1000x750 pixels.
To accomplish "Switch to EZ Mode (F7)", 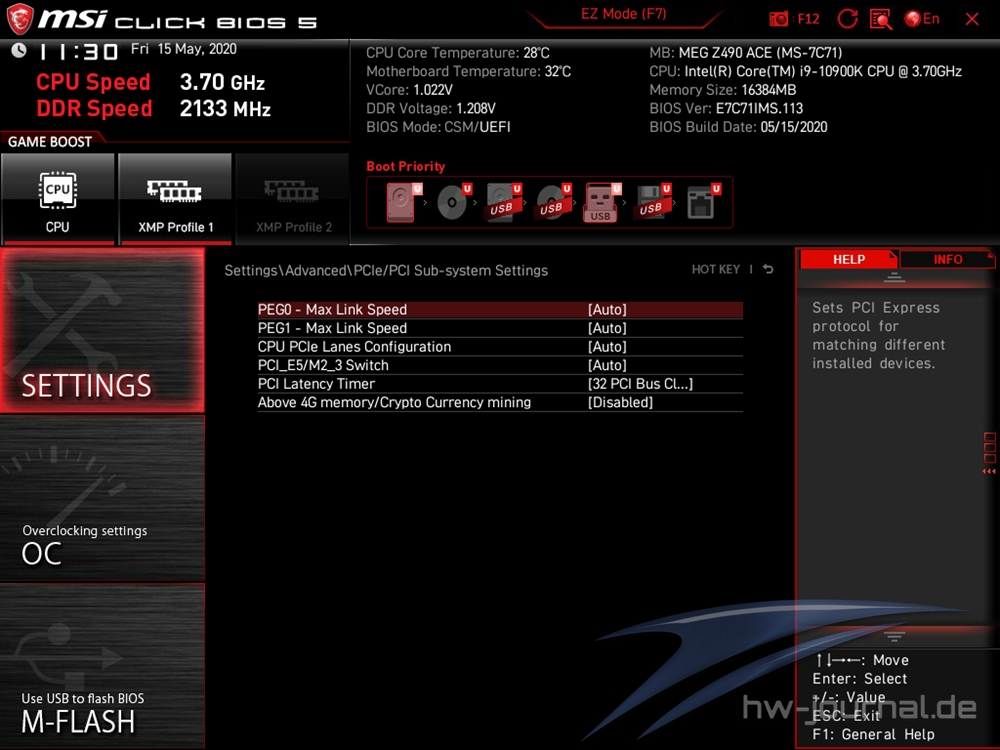I will click(x=623, y=15).
